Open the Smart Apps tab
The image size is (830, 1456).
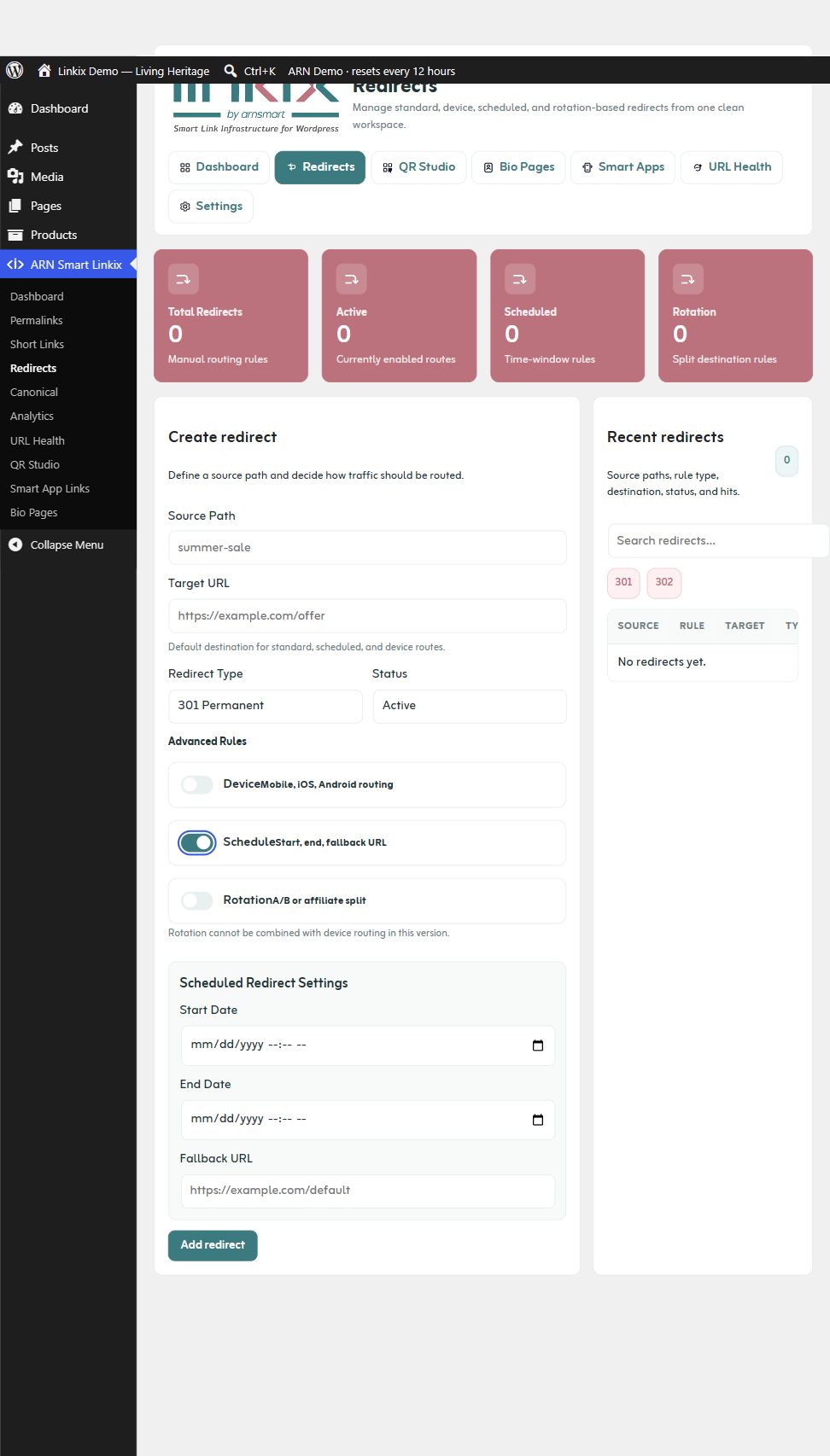point(623,167)
